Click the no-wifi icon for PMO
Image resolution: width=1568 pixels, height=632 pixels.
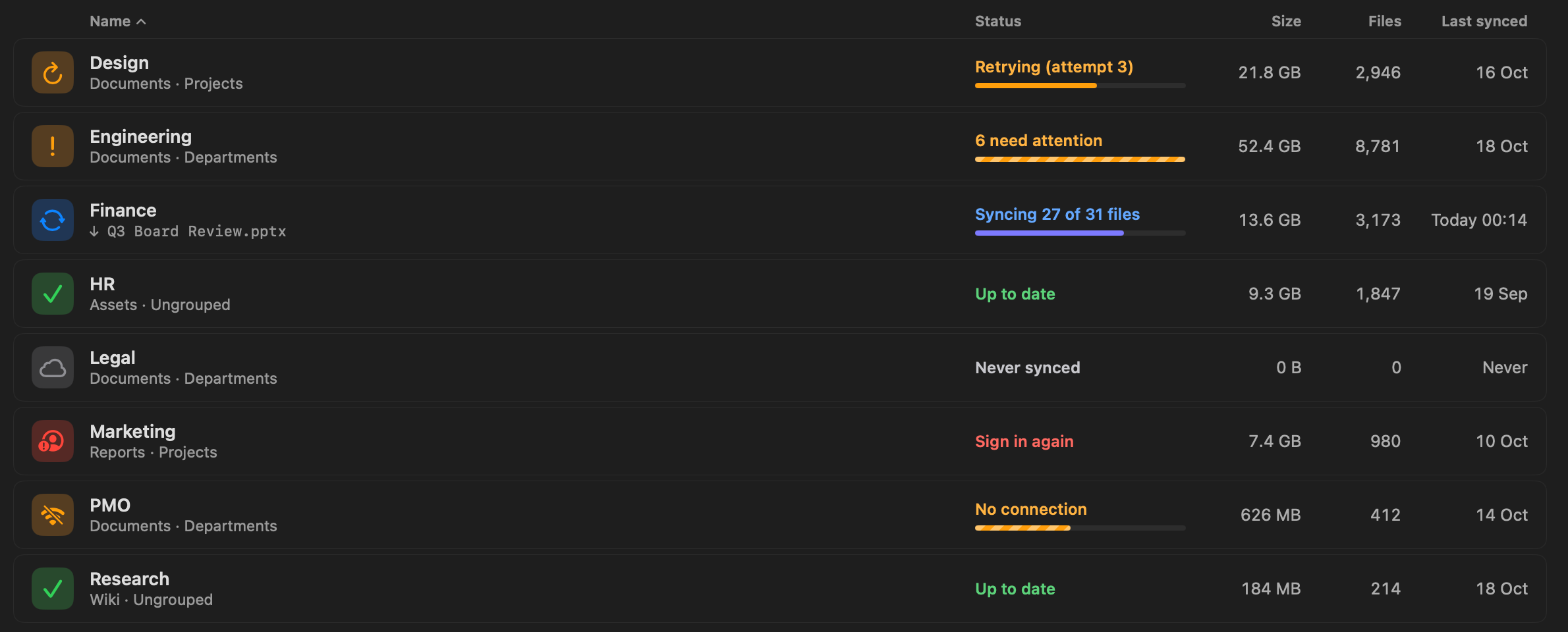[x=53, y=515]
